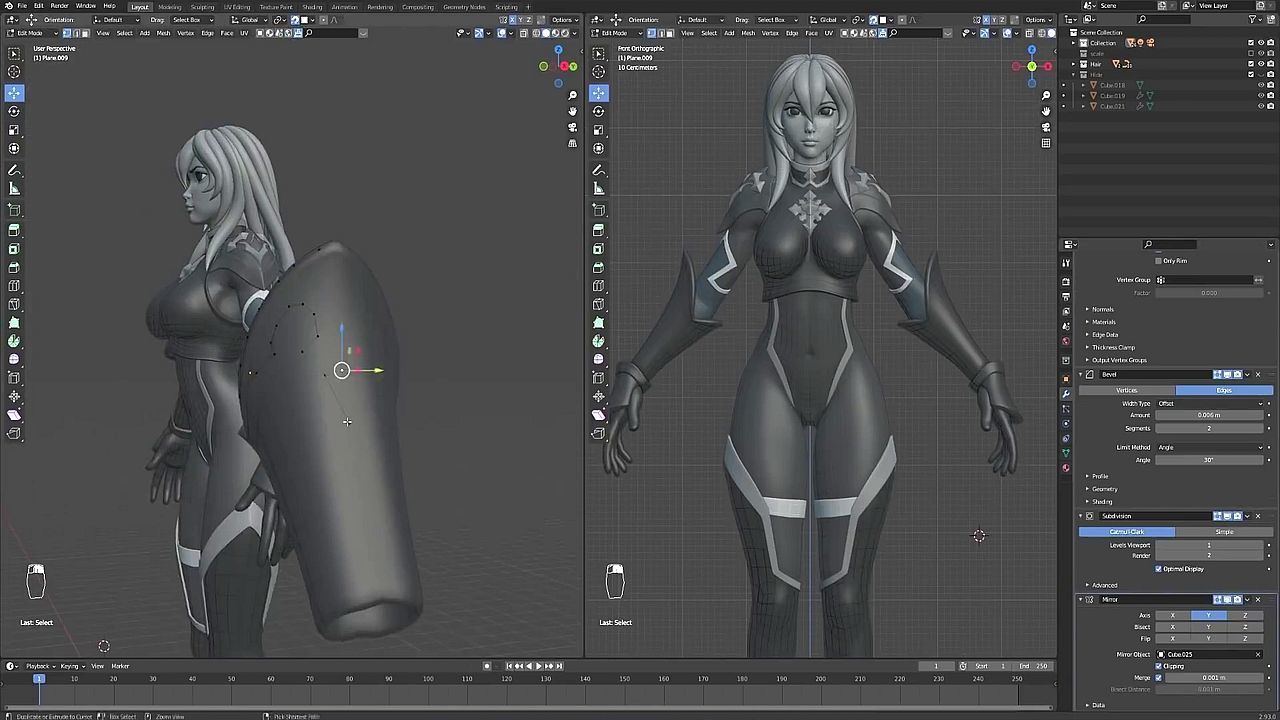Open the Render menu
The width and height of the screenshot is (1280, 720).
coord(59,6)
